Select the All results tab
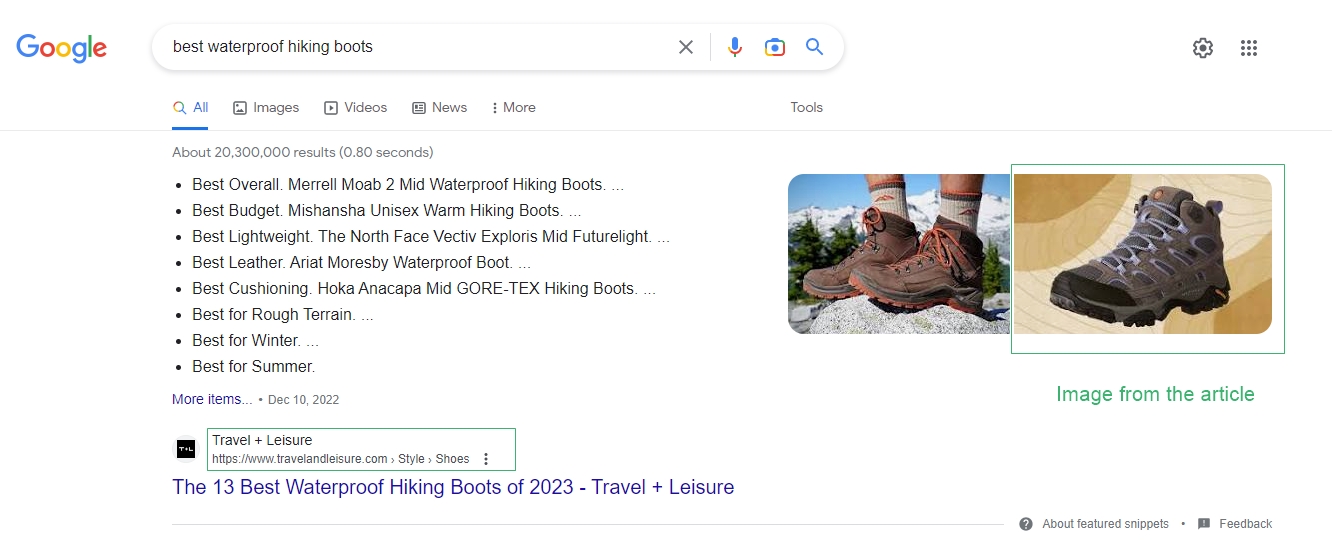Image resolution: width=1332 pixels, height=542 pixels. click(x=190, y=108)
